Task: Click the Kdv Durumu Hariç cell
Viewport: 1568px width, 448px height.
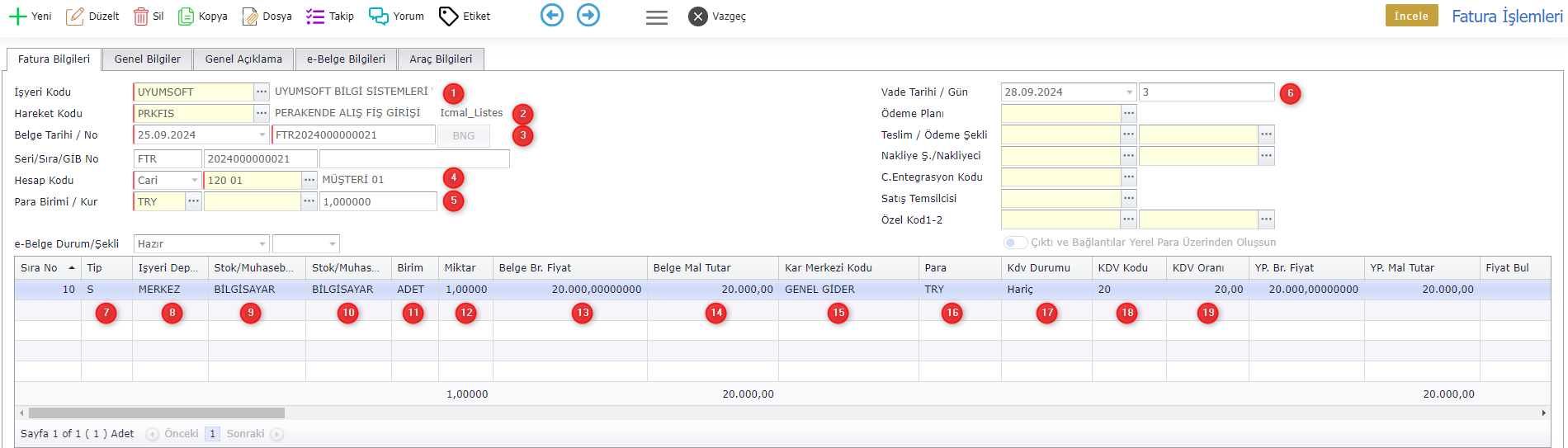Action: [x=1046, y=290]
